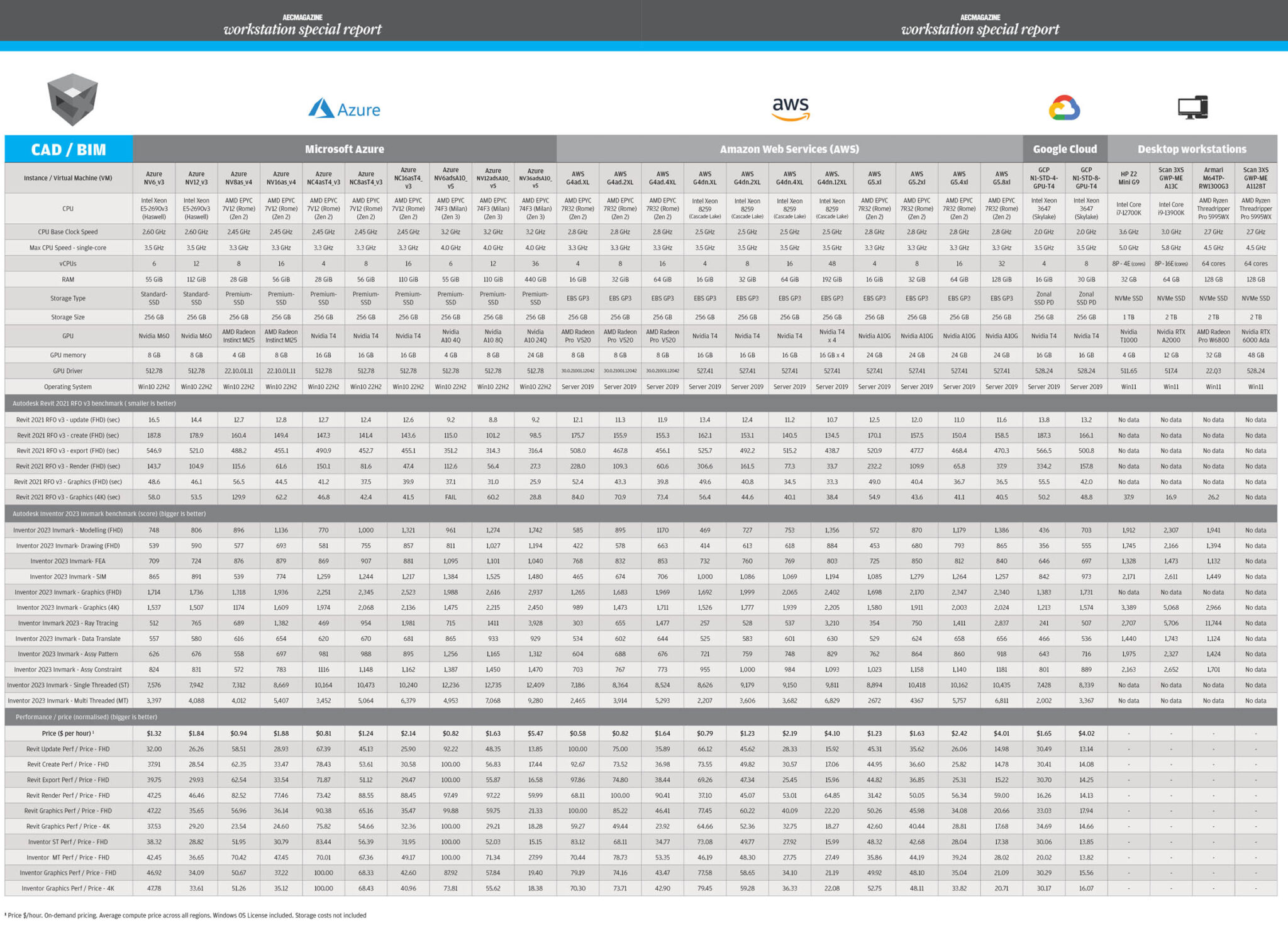Click the desktop workstation monitor icon

click(1194, 107)
